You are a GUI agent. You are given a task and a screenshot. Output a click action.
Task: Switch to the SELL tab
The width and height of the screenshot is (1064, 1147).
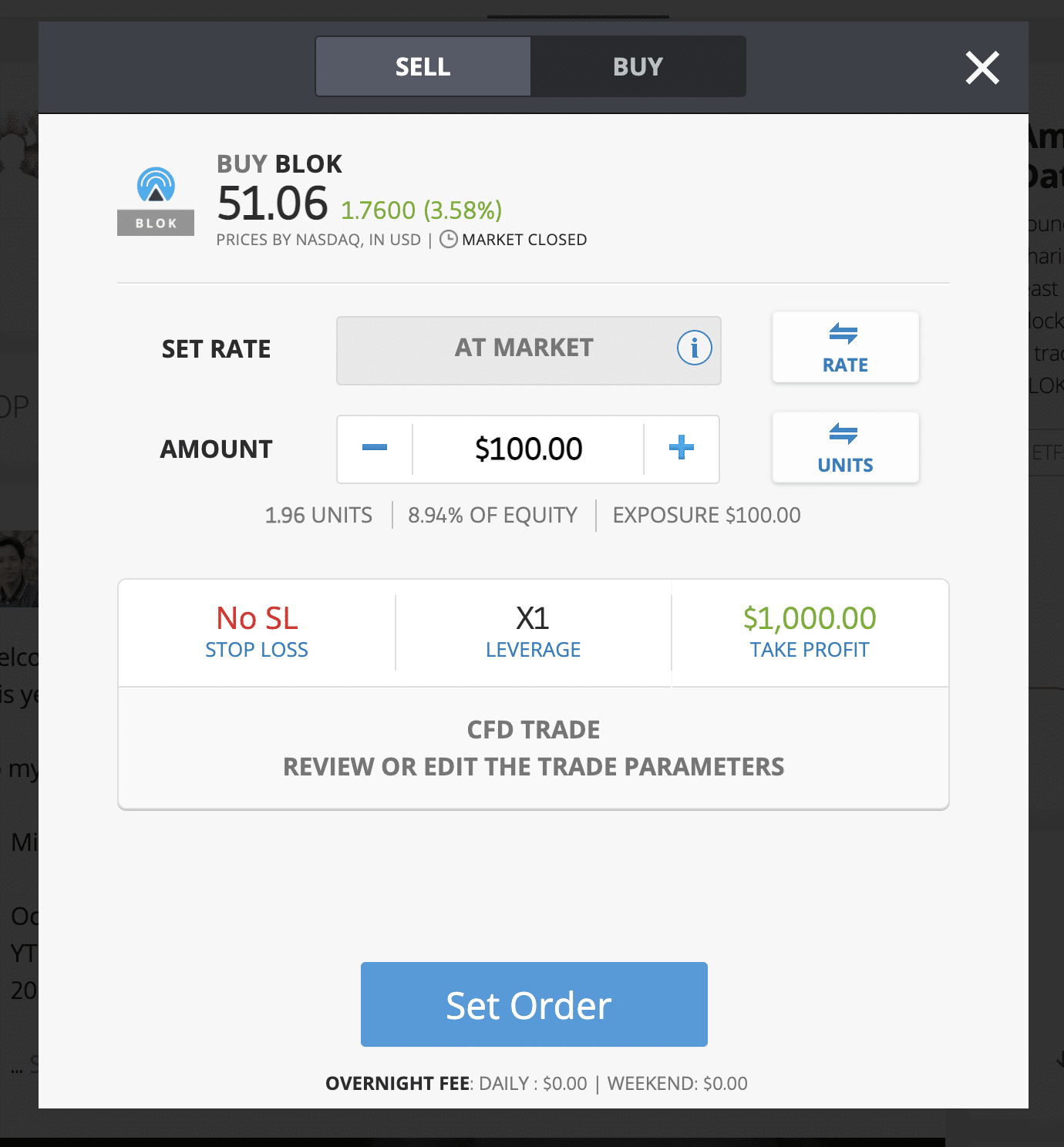coord(423,67)
